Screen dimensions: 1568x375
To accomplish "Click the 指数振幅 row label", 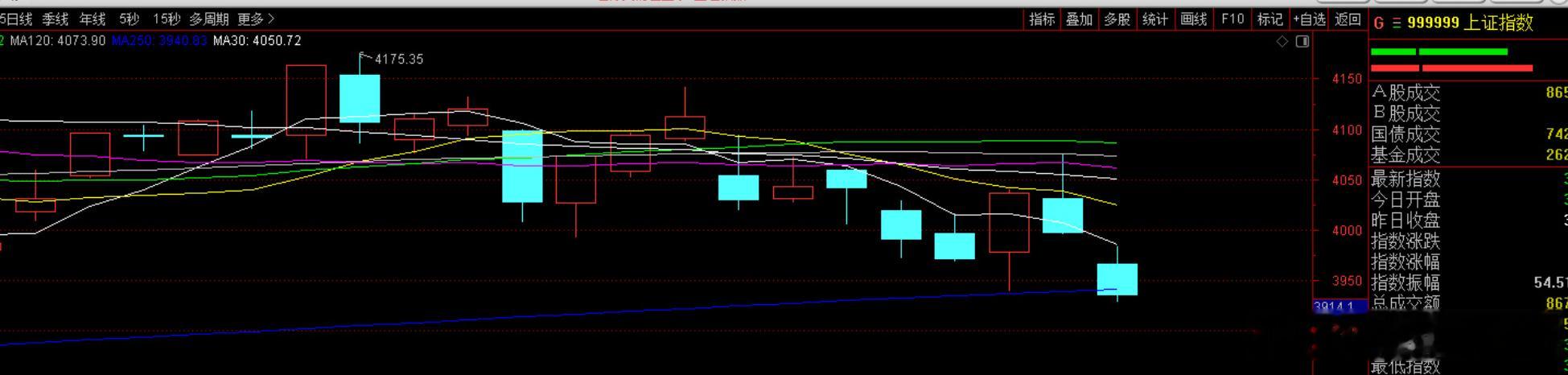I will 1406,283.
